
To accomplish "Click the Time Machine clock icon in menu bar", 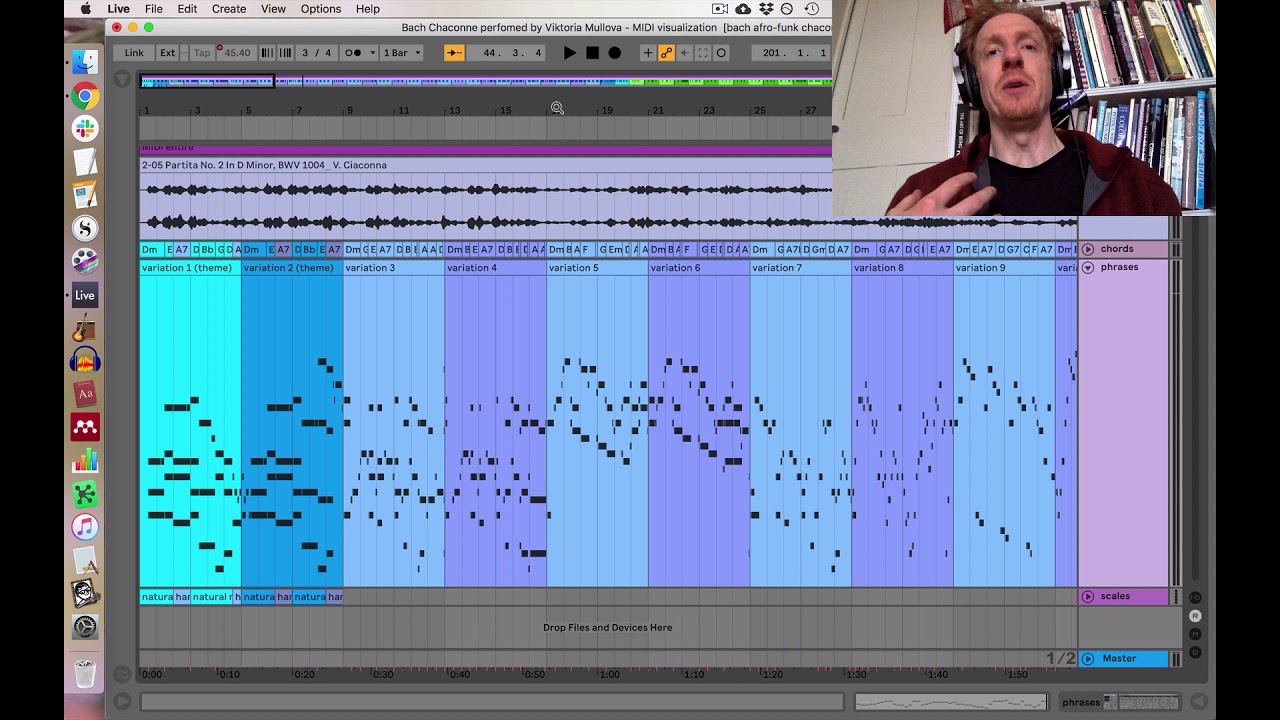I will coord(811,9).
